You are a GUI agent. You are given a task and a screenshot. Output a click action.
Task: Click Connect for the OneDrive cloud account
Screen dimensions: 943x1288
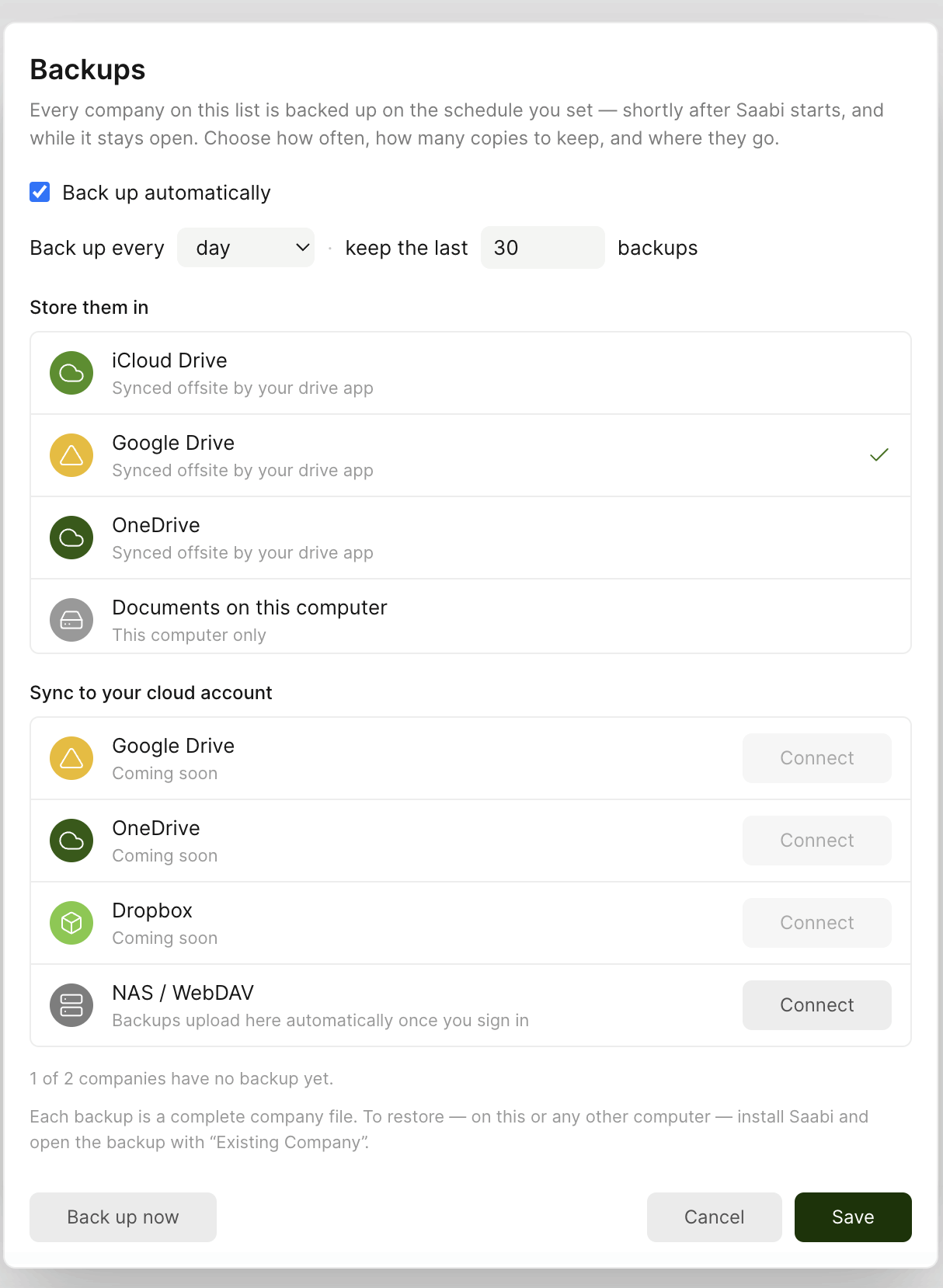[817, 841]
